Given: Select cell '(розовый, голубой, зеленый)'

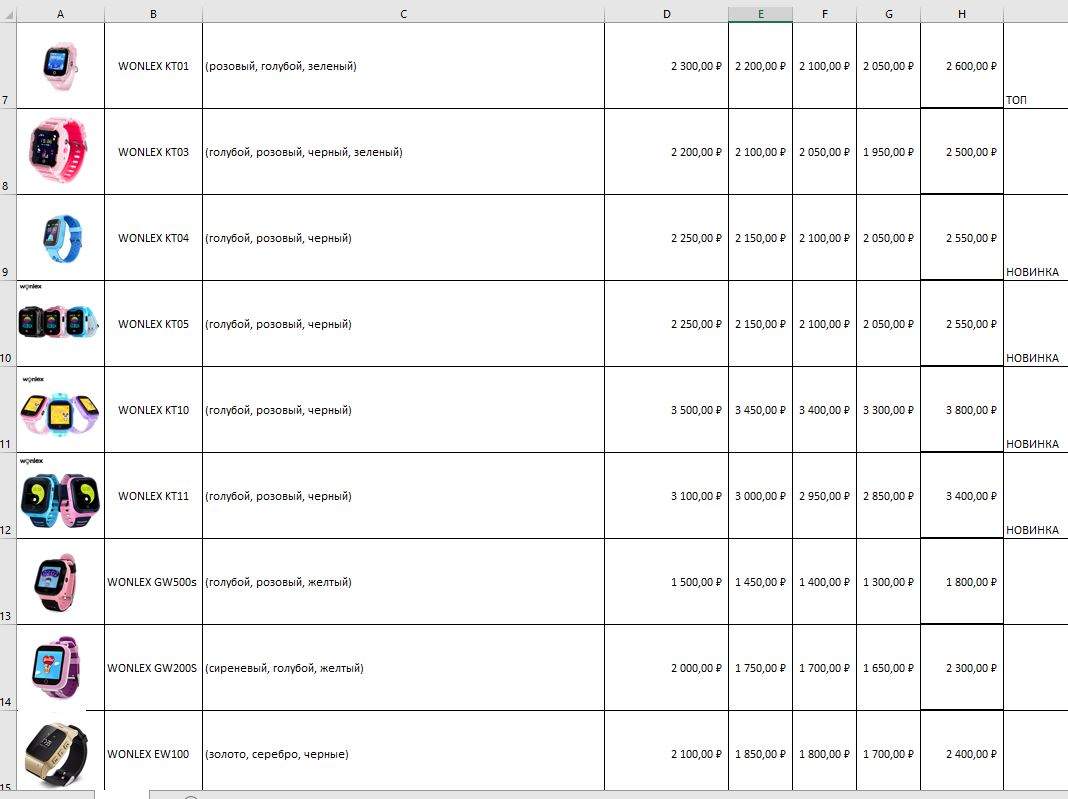Looking at the screenshot, I should pos(403,65).
